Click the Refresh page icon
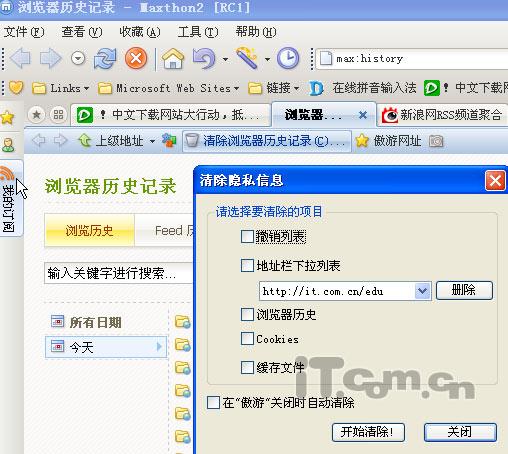The width and height of the screenshot is (508, 454). 105,58
